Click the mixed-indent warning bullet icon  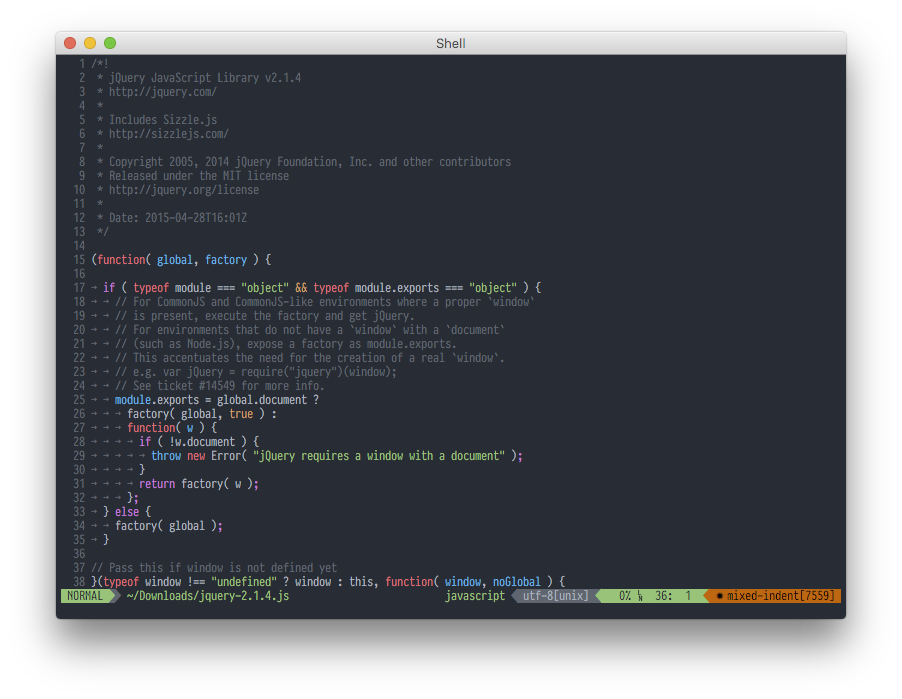(x=719, y=596)
